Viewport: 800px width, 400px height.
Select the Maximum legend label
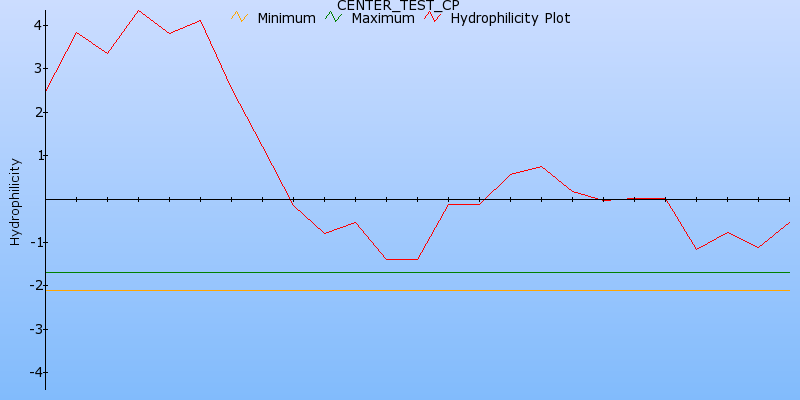[382, 18]
